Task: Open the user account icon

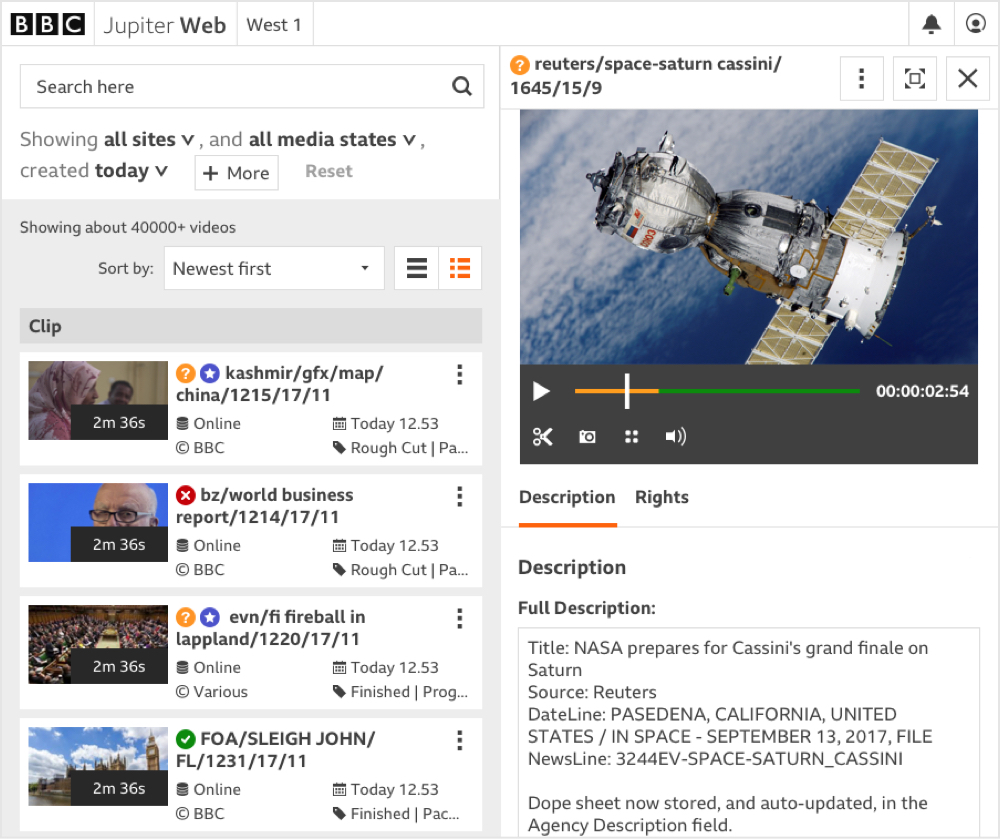Action: coord(975,23)
